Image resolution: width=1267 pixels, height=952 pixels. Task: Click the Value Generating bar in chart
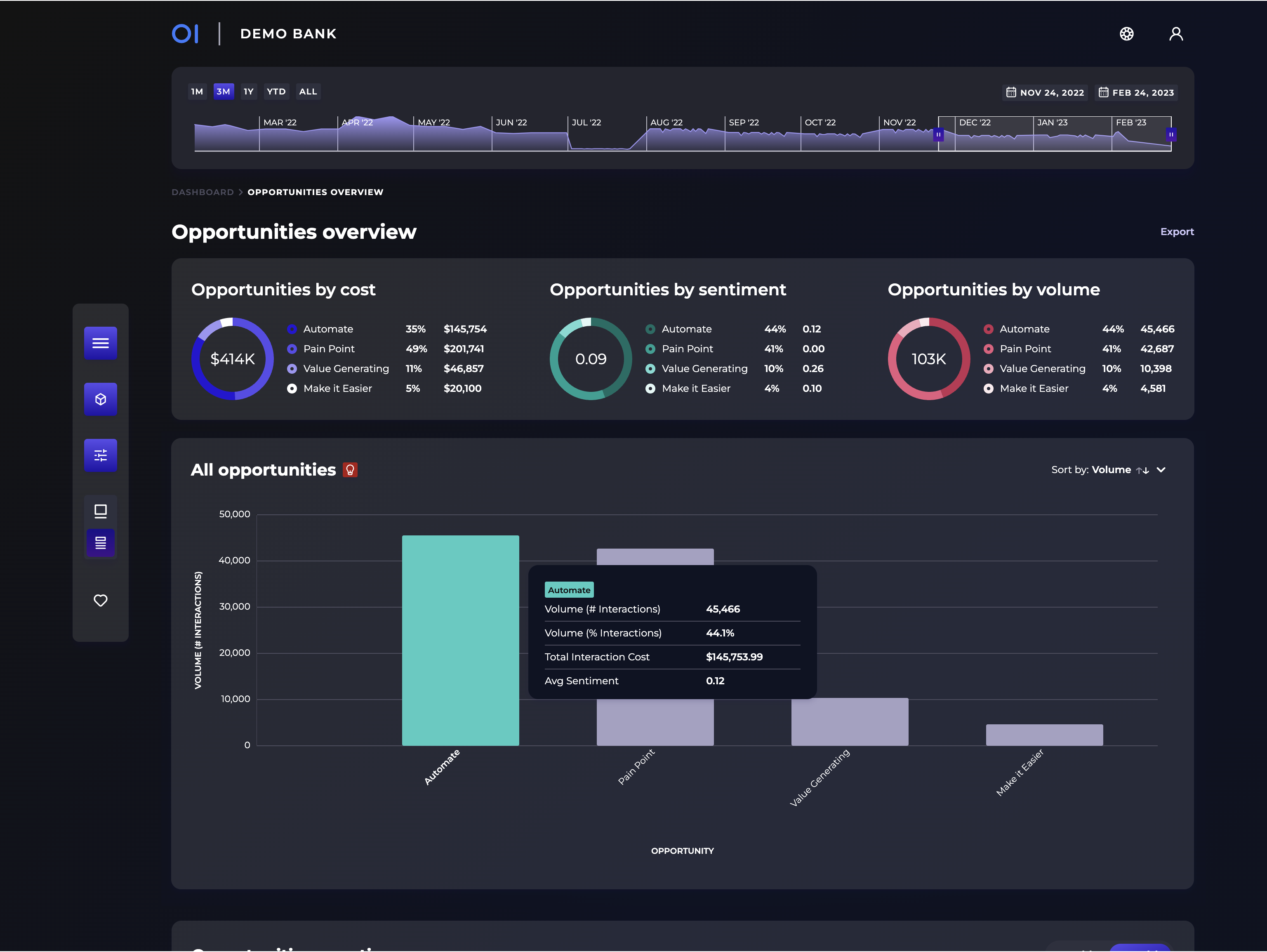click(x=850, y=722)
